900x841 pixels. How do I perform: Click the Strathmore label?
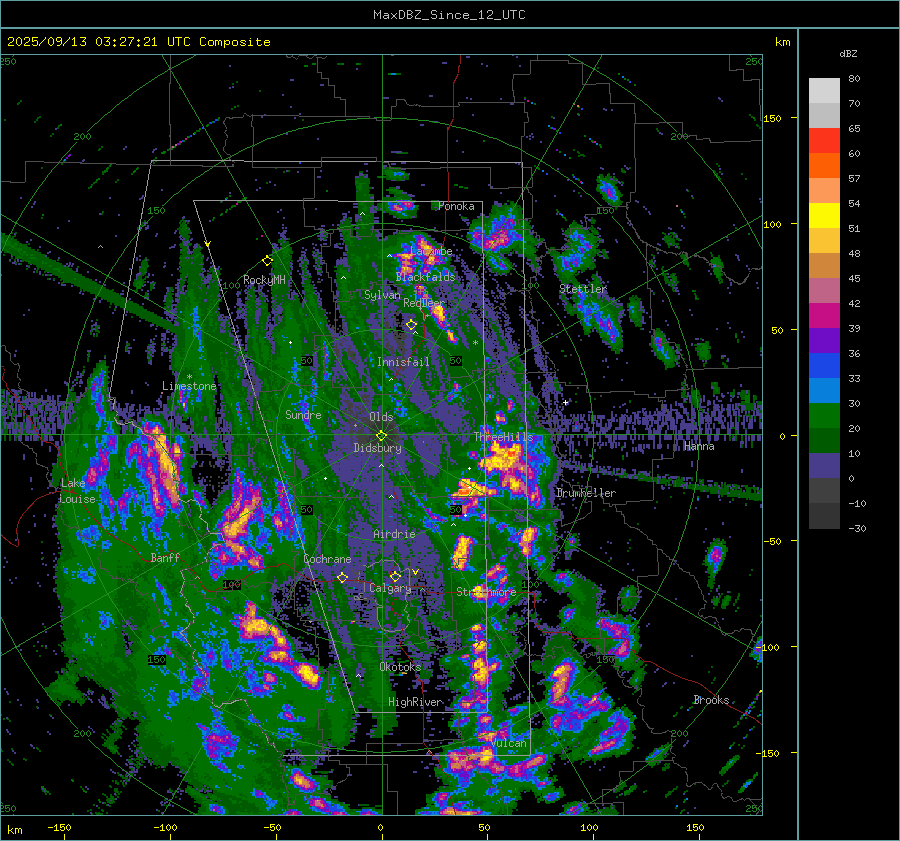pos(486,592)
